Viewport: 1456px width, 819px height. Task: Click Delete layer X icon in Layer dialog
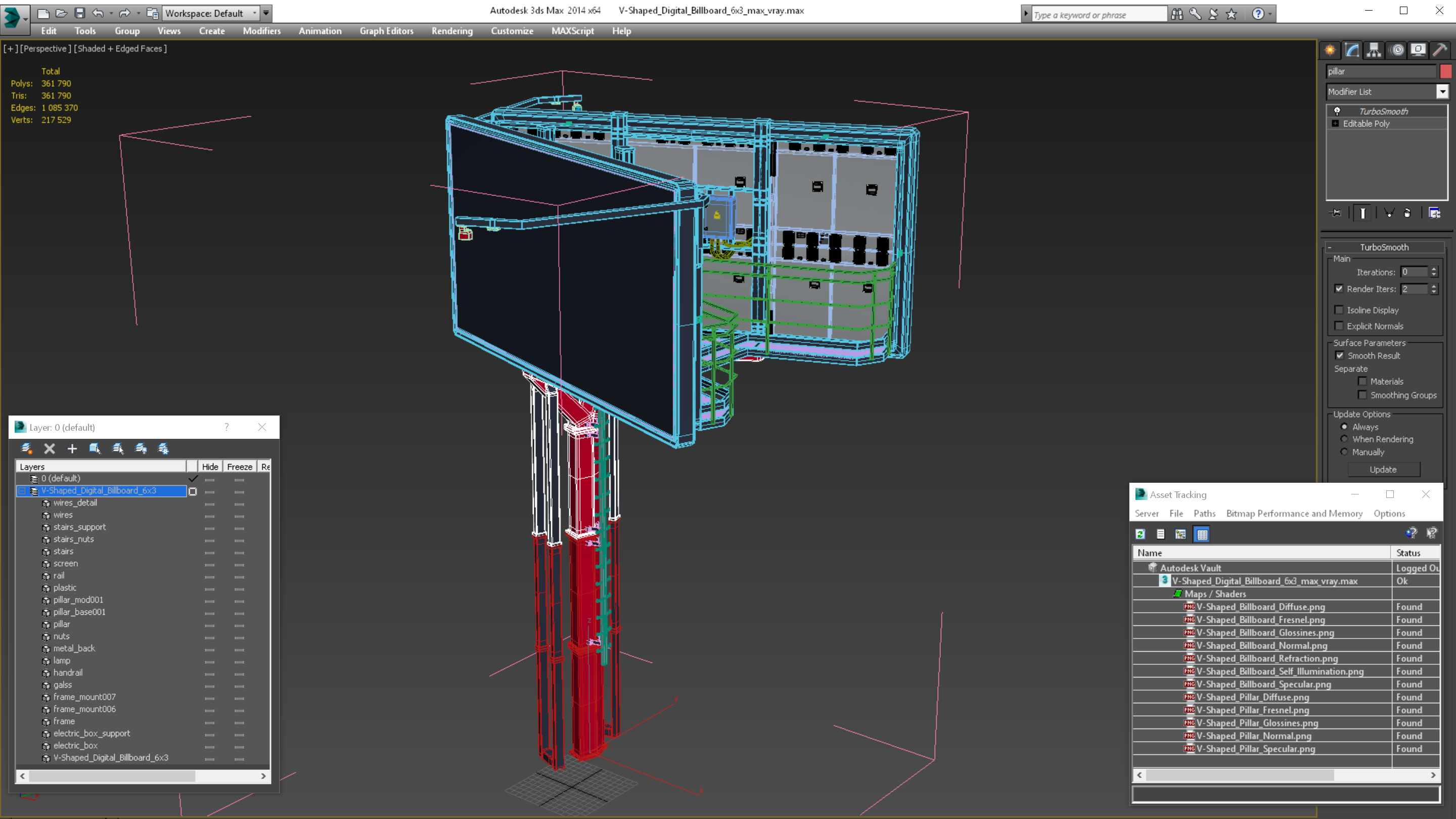[x=50, y=448]
